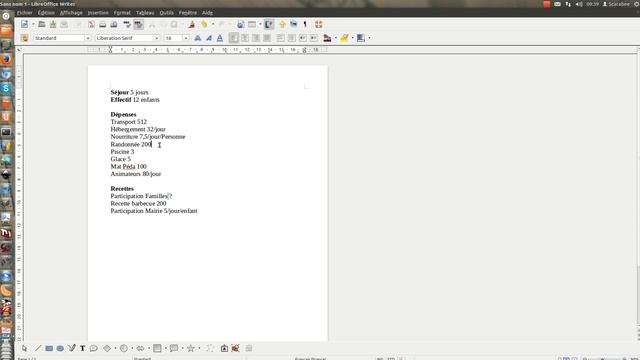Select the Line drawing tool

[x=38, y=348]
